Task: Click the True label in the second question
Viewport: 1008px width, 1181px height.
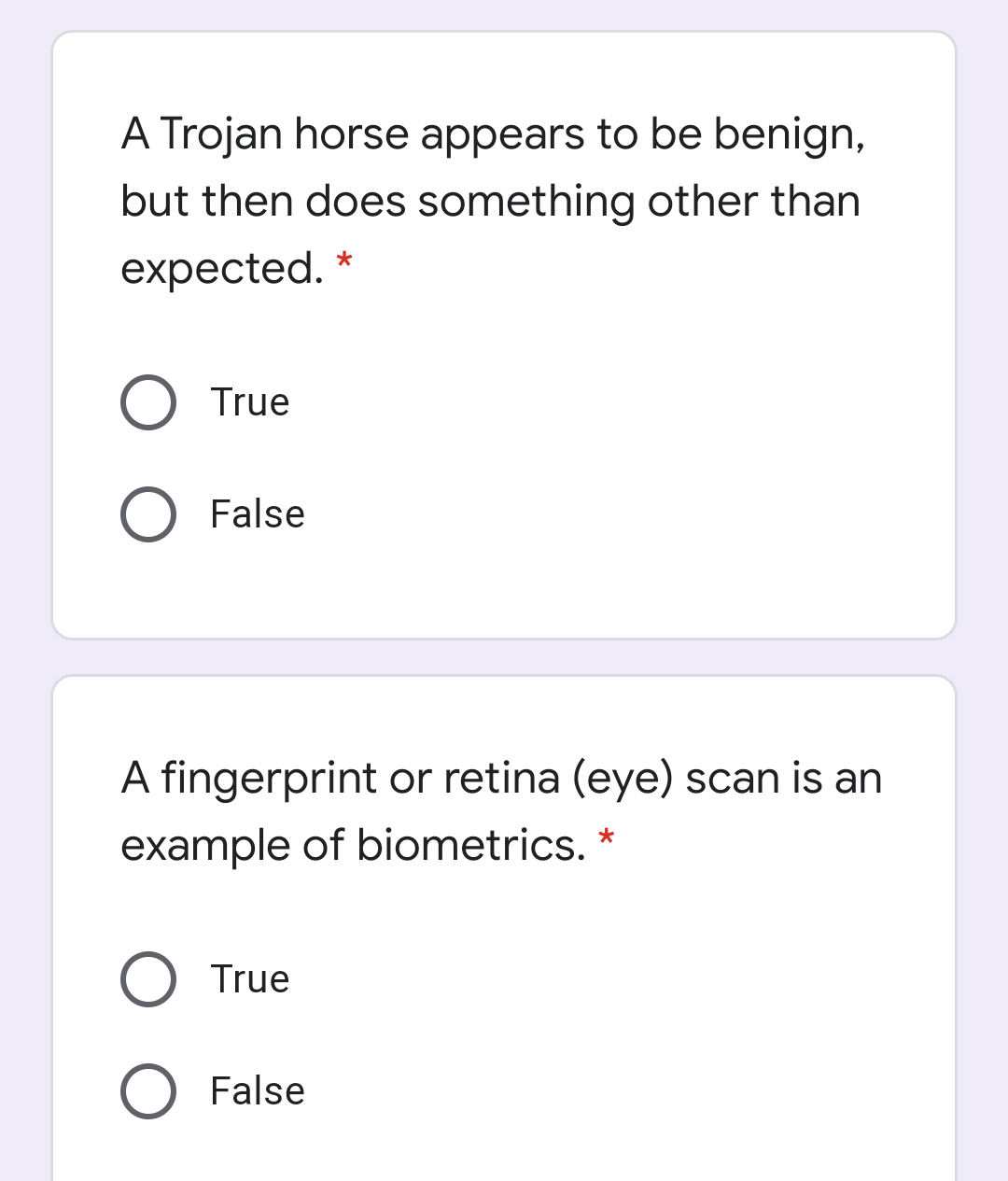Action: pyautogui.click(x=248, y=979)
